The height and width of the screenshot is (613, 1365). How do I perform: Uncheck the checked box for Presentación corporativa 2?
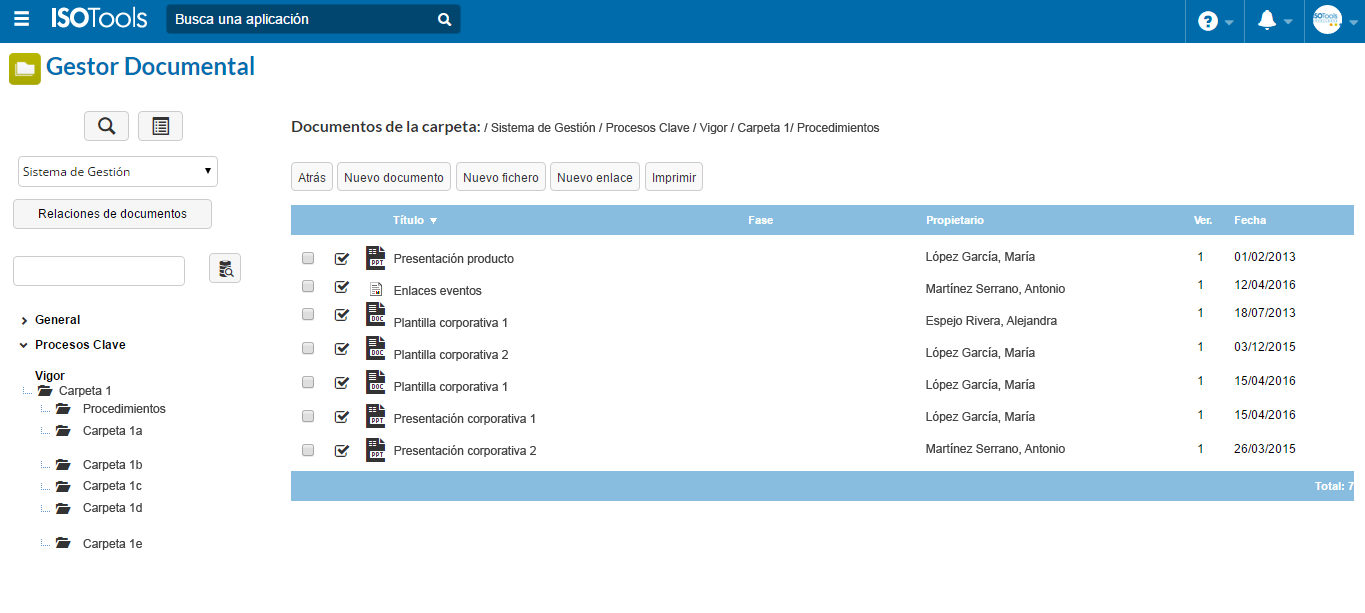click(342, 450)
